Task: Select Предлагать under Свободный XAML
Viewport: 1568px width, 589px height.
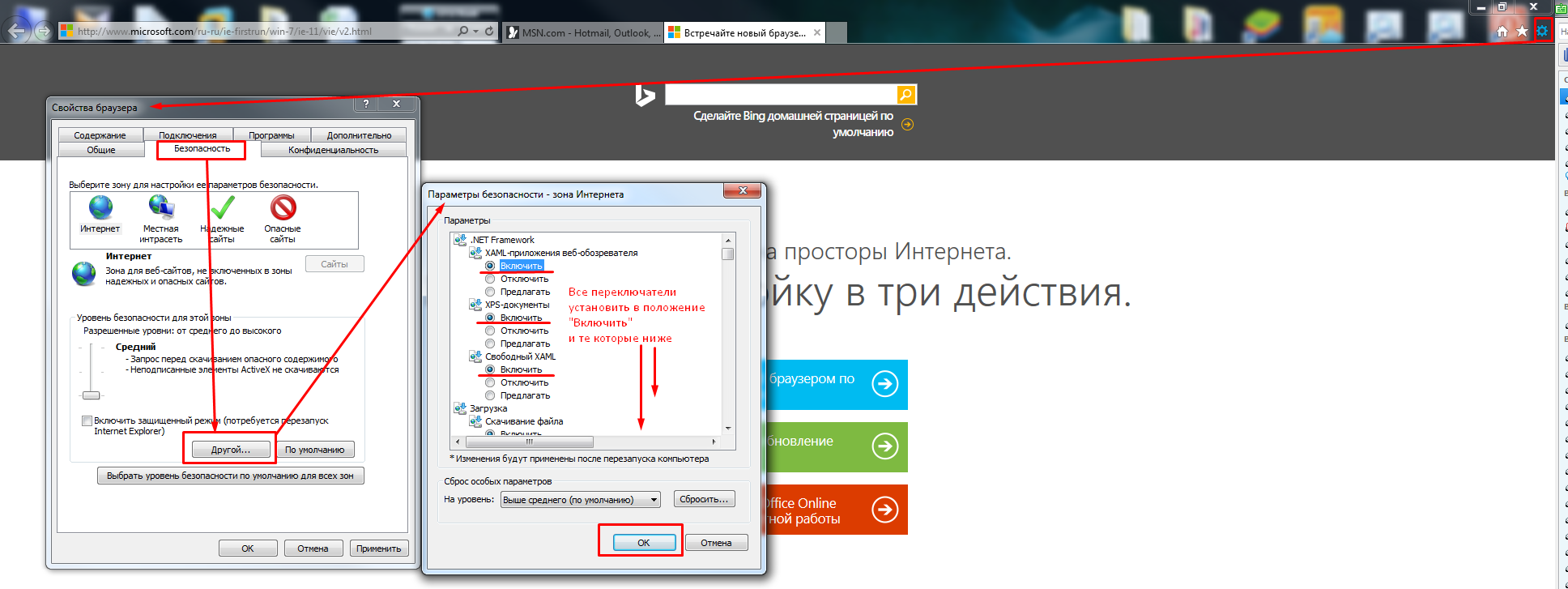Action: [490, 395]
